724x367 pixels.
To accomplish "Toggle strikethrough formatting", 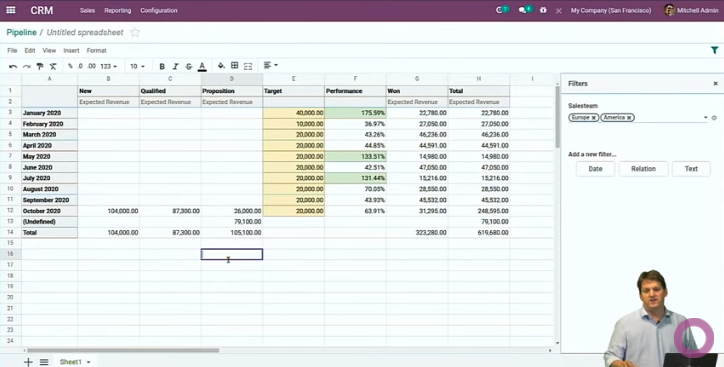I will point(189,66).
